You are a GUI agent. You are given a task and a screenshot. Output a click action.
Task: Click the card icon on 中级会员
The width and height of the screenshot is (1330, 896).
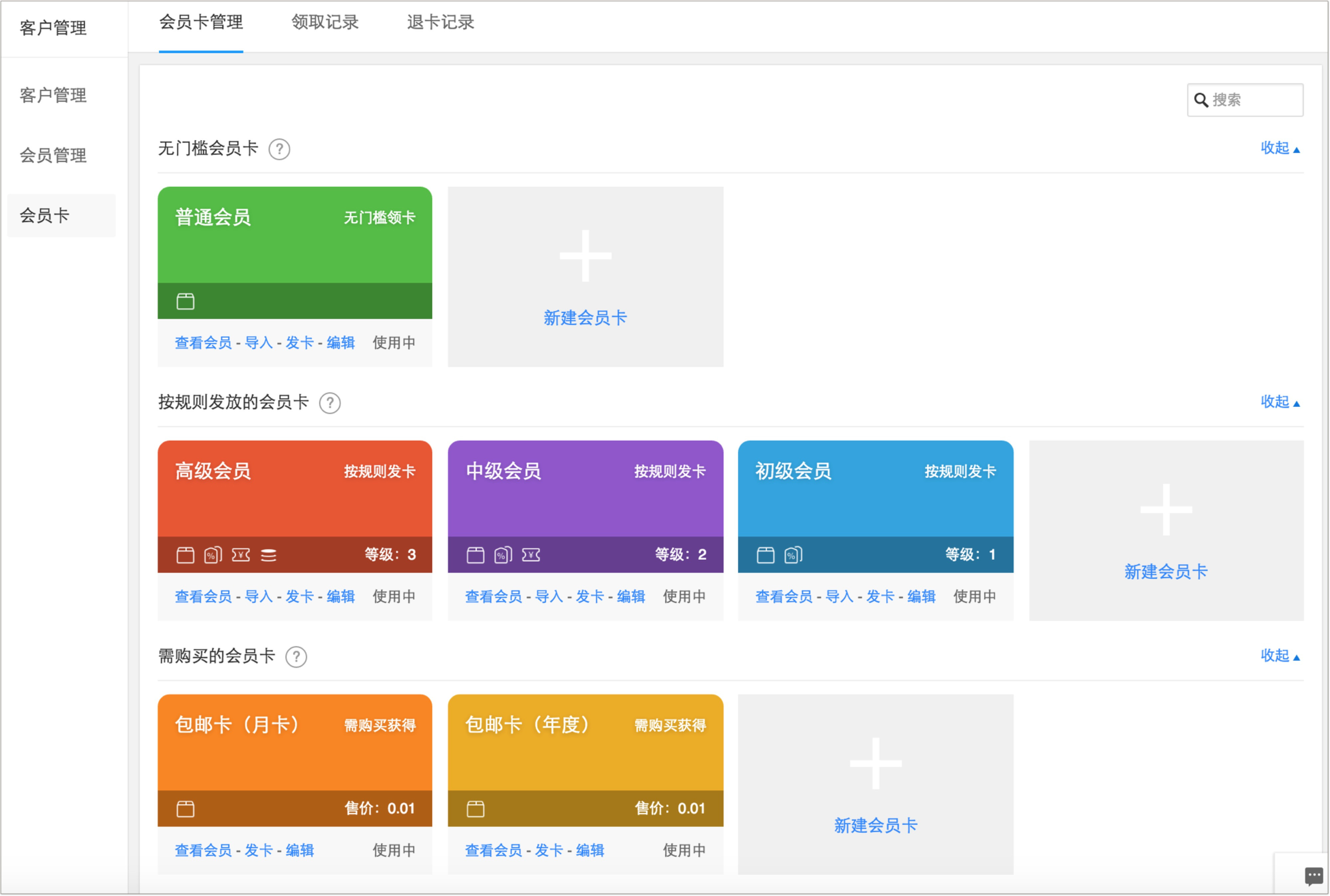pyautogui.click(x=475, y=555)
